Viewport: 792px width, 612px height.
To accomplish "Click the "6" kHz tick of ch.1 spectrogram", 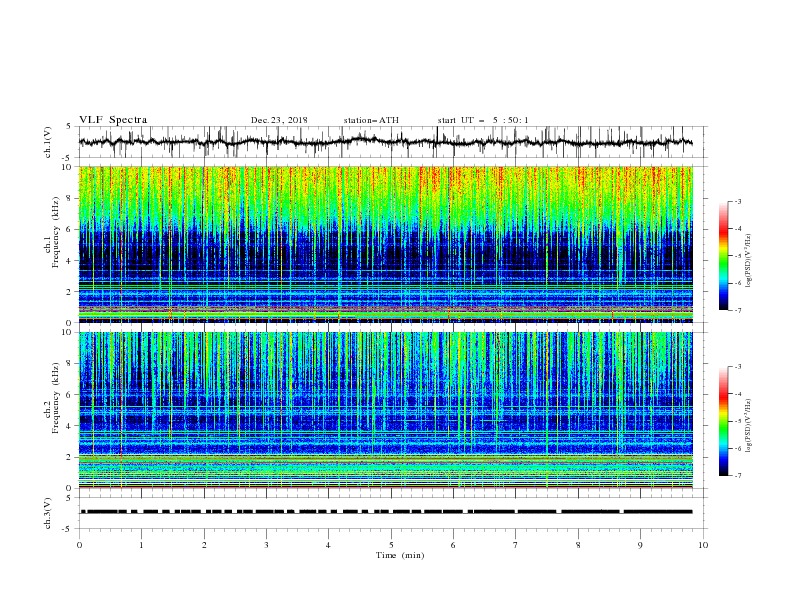I will (x=69, y=229).
